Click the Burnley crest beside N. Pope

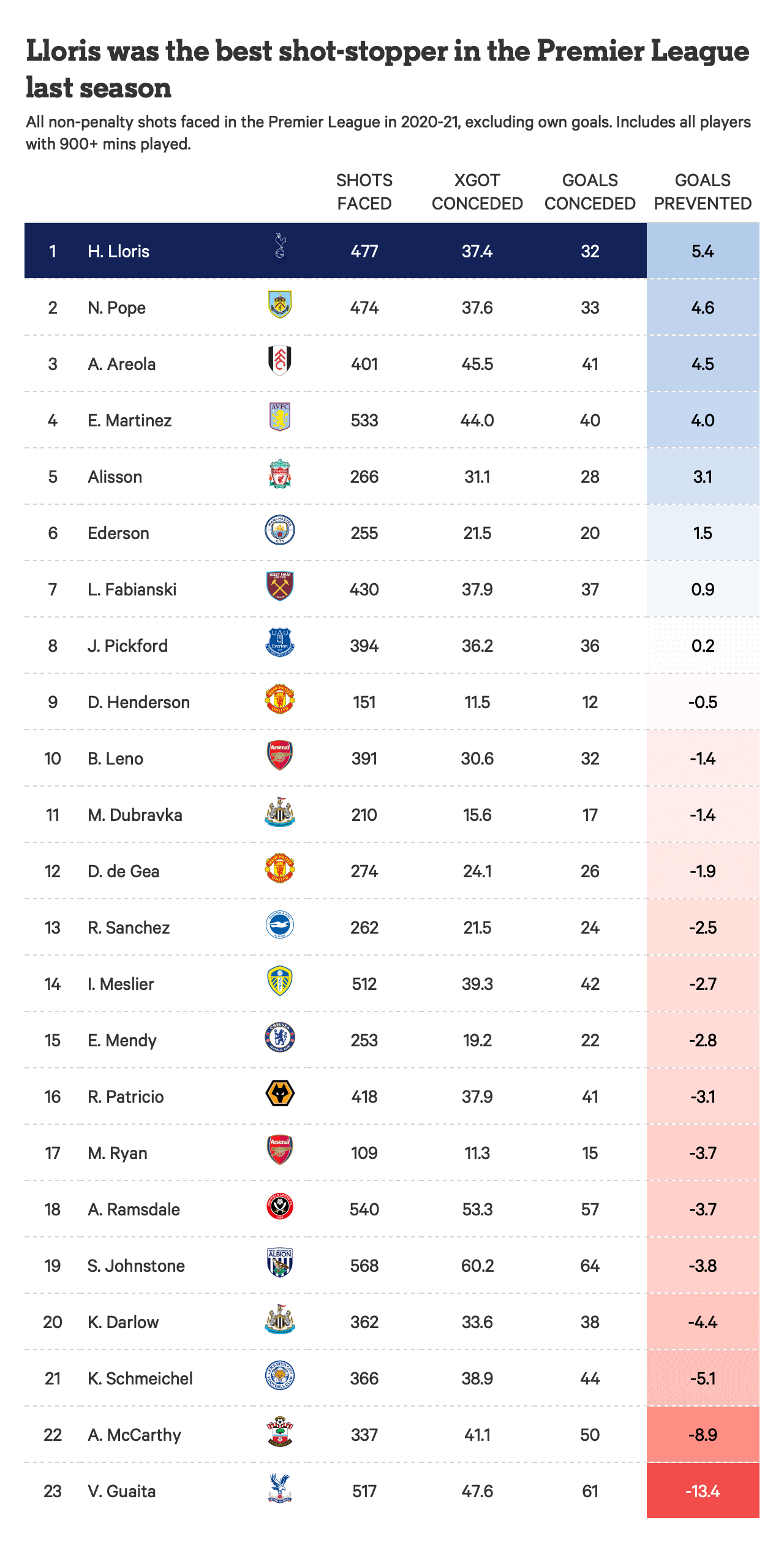point(280,304)
